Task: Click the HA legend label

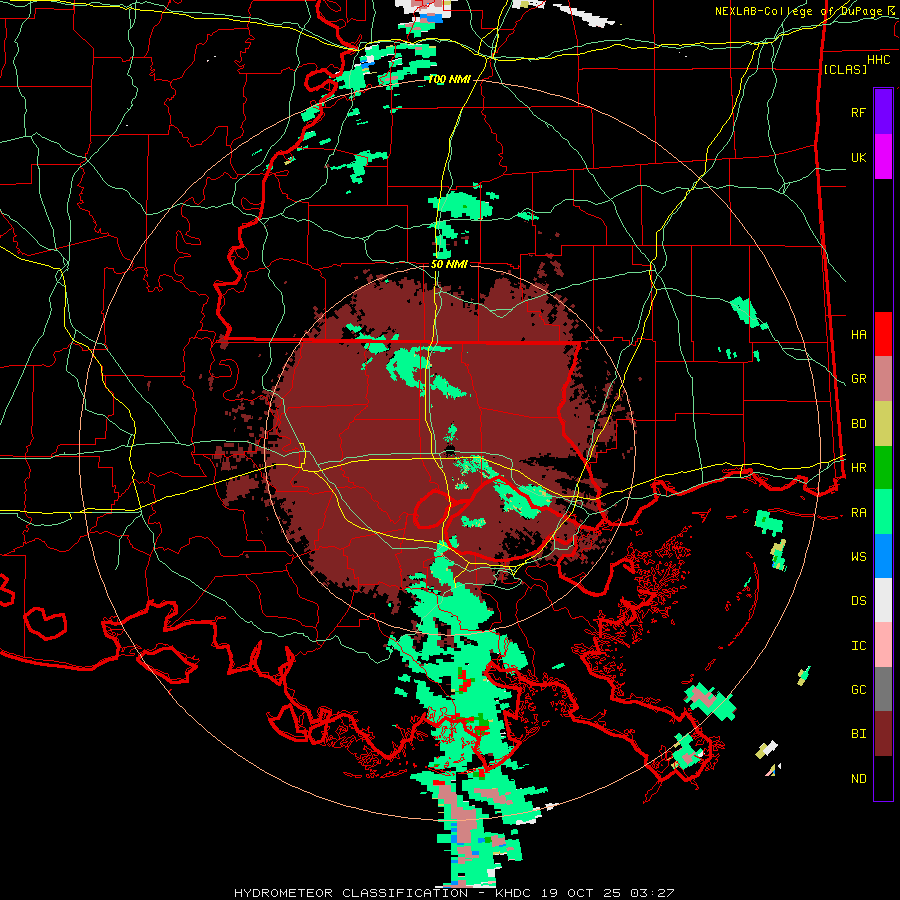Action: pyautogui.click(x=858, y=335)
